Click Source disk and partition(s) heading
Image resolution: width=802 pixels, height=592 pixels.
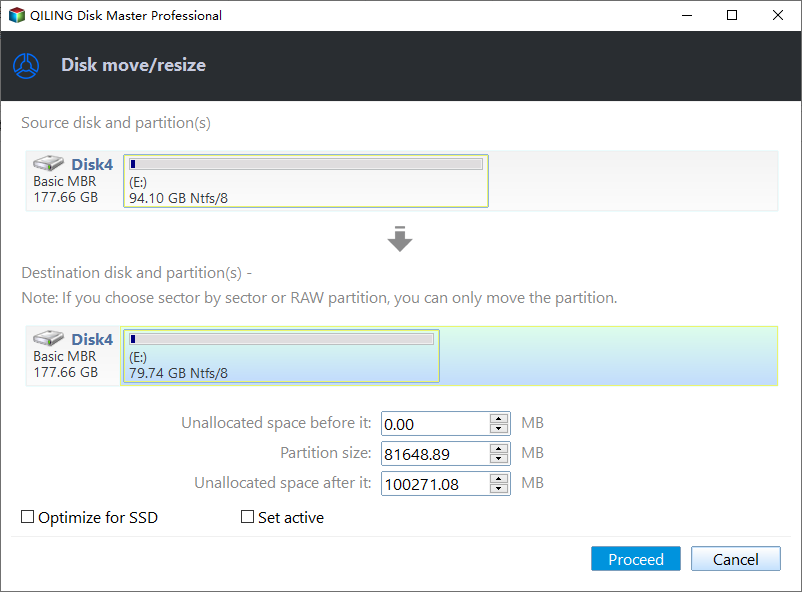[x=116, y=123]
